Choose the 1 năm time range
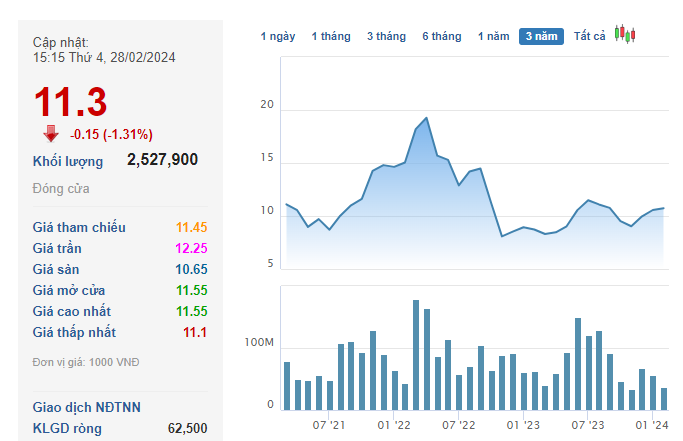The image size is (683, 441). pos(493,37)
